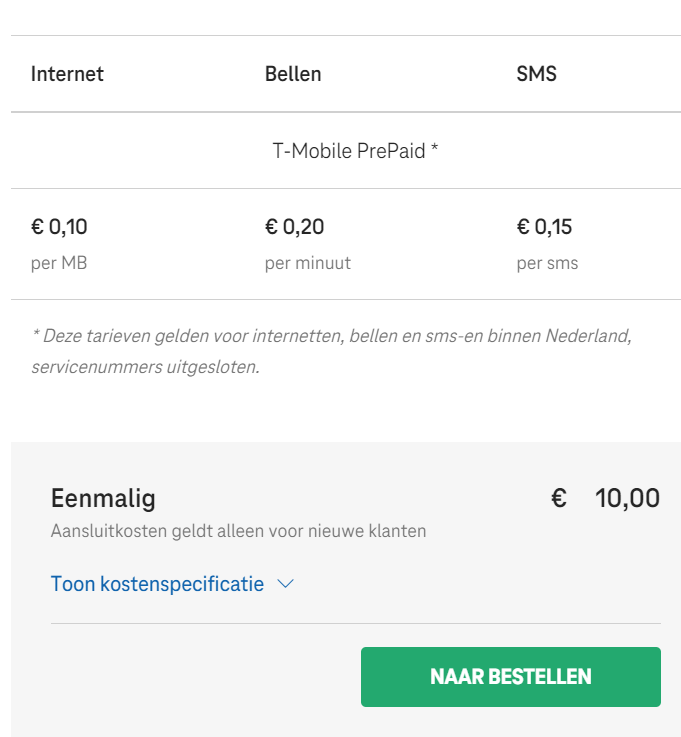The height and width of the screenshot is (737, 681).
Task: Select the Internet column header
Action: [67, 74]
